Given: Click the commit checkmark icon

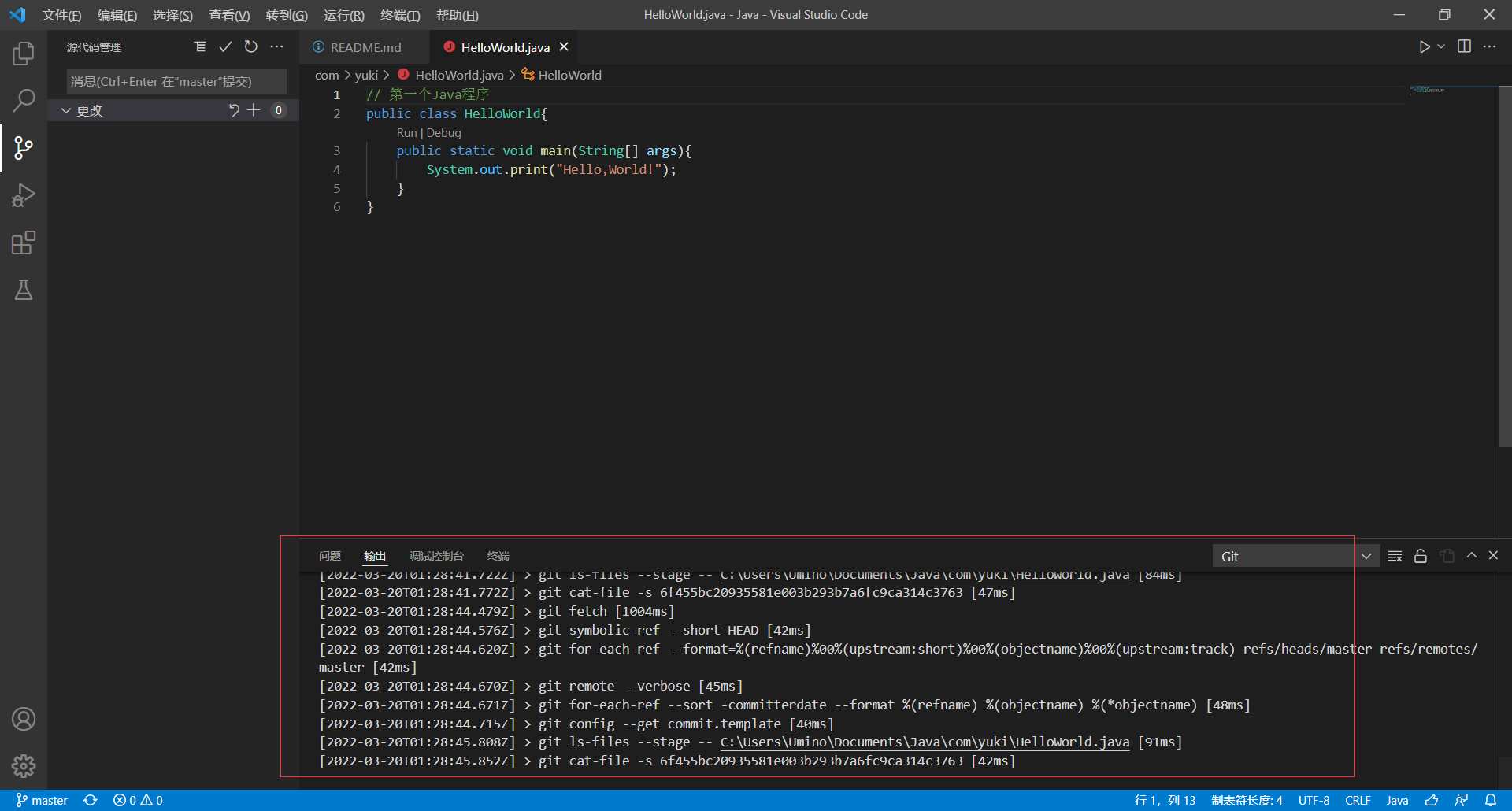Looking at the screenshot, I should (x=225, y=47).
